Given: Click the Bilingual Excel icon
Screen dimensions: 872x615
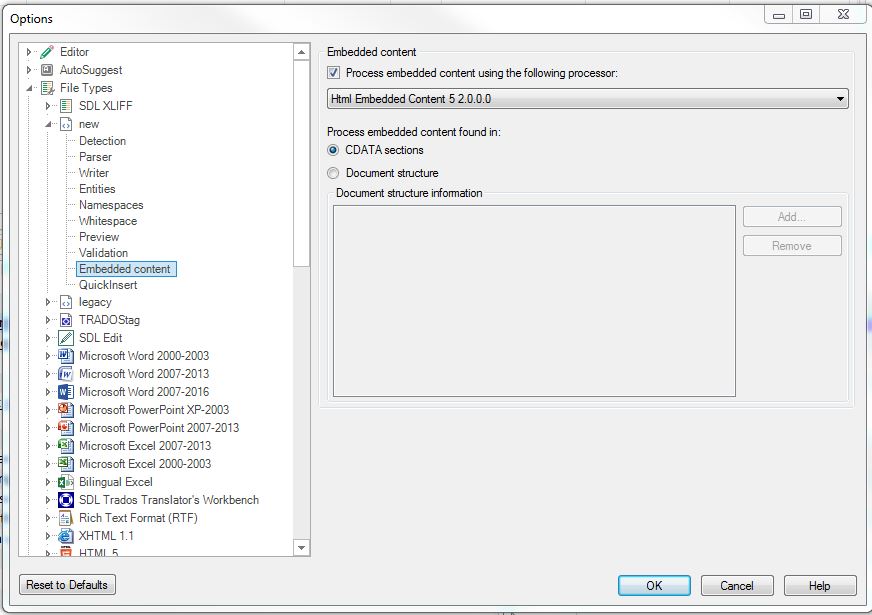Looking at the screenshot, I should [66, 482].
